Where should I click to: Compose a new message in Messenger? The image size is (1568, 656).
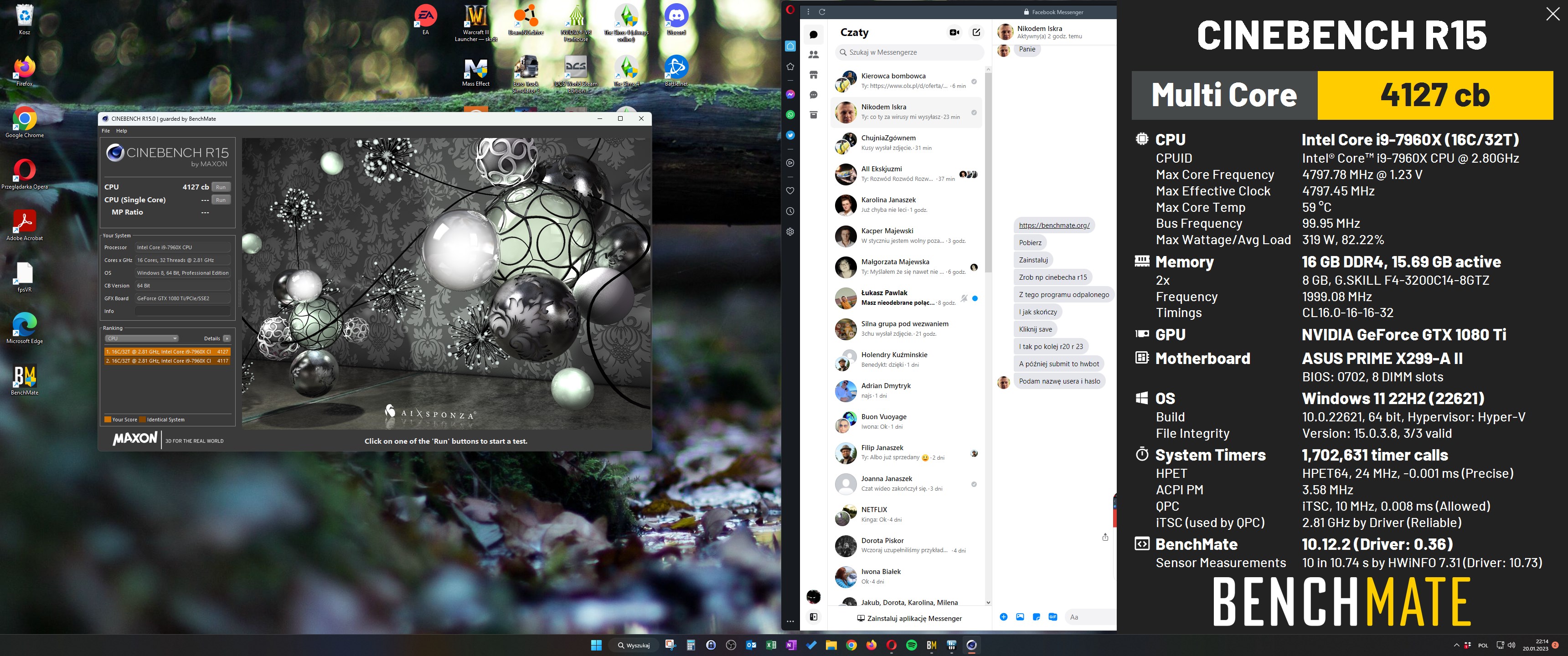click(x=976, y=32)
